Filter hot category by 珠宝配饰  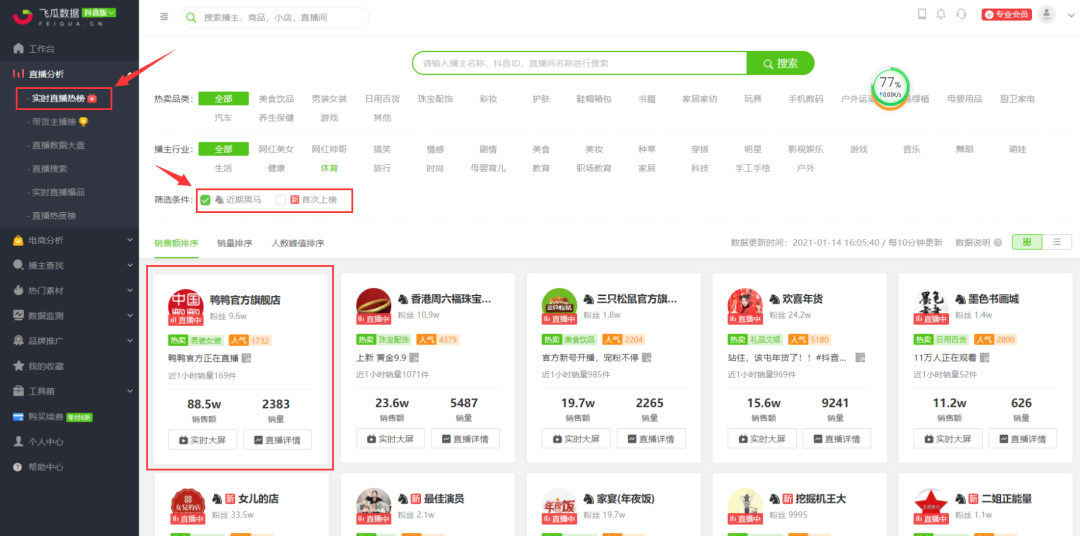(x=435, y=99)
